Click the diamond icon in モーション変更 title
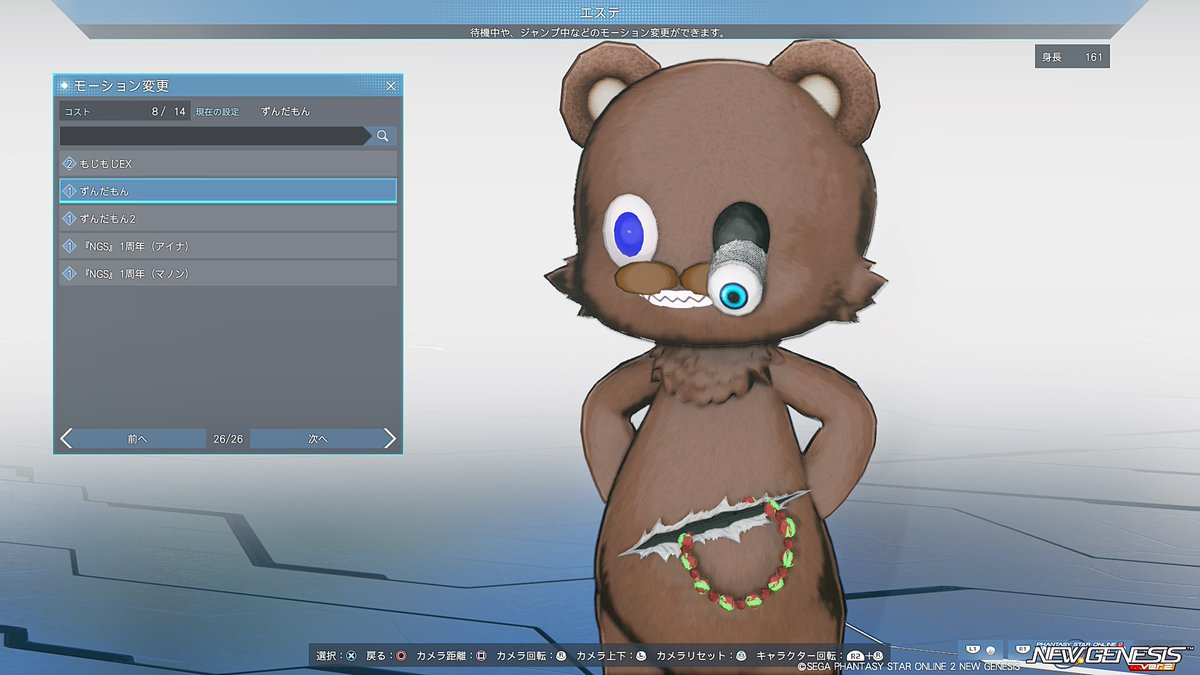Image resolution: width=1200 pixels, height=675 pixels. [x=65, y=86]
